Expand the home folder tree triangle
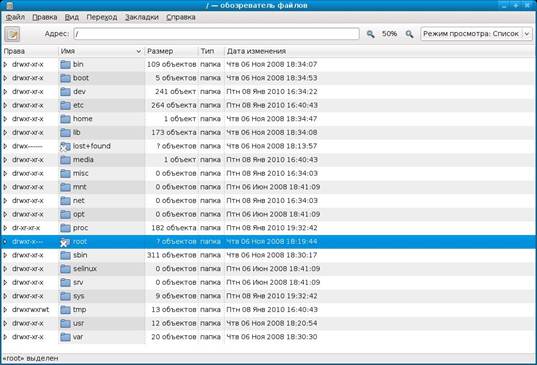 pos(5,119)
